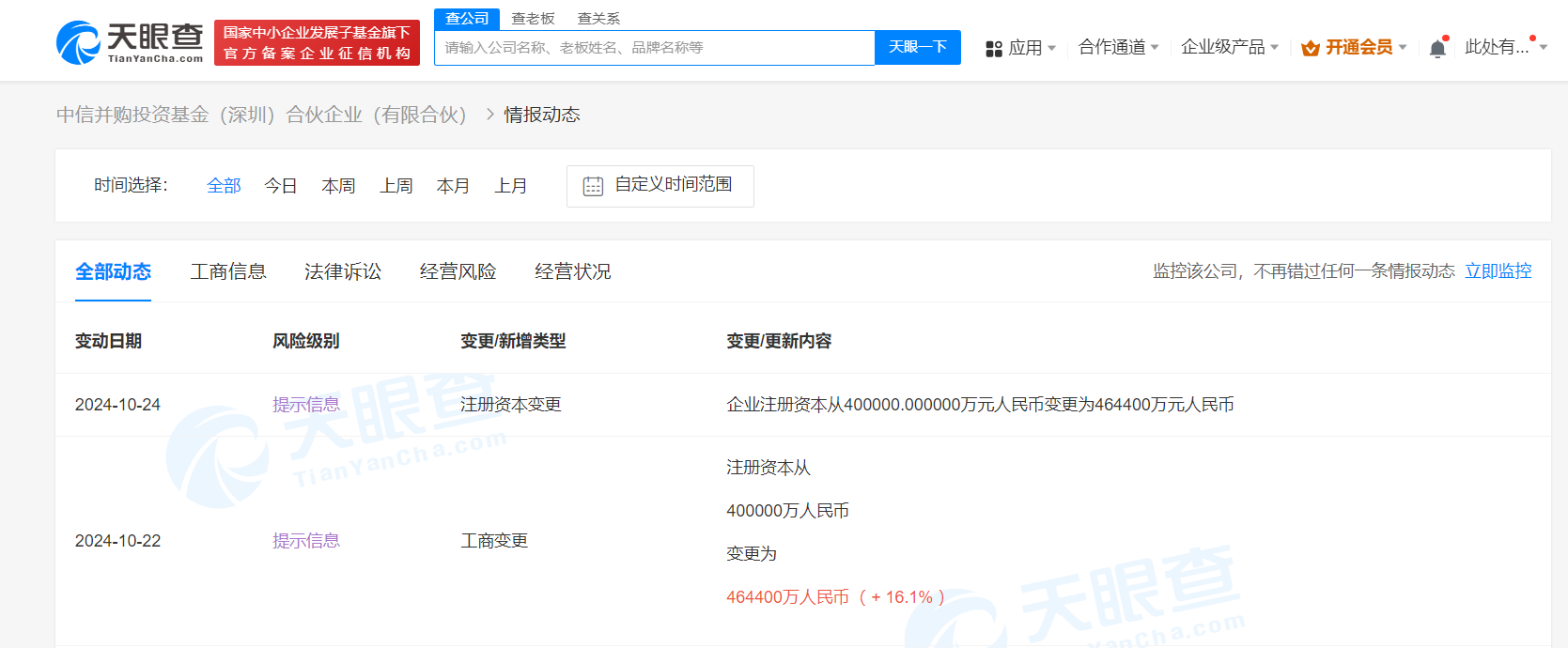Expand the 企业级产品 dropdown
The height and width of the screenshot is (648, 1568).
click(x=1230, y=47)
